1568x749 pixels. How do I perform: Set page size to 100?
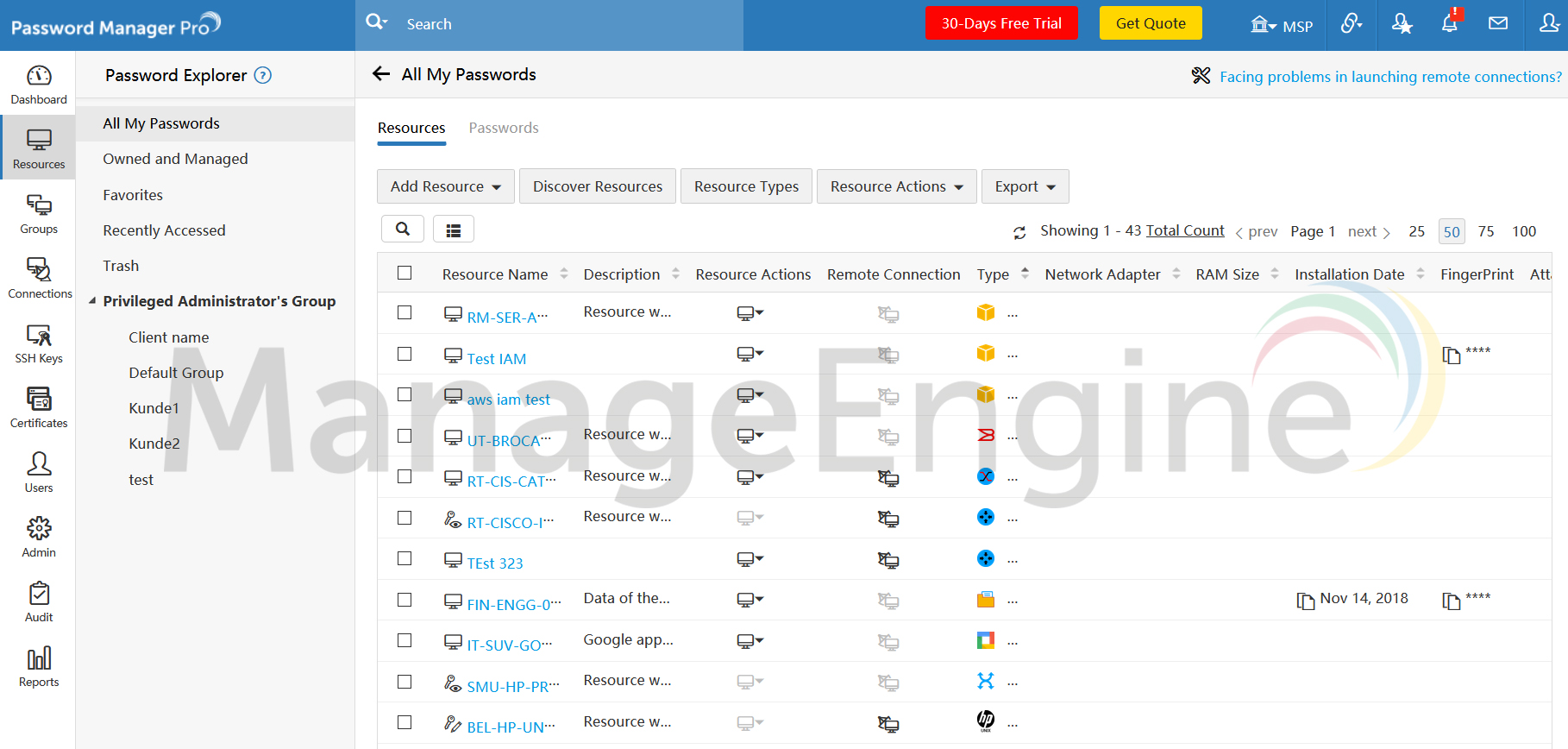(x=1524, y=231)
